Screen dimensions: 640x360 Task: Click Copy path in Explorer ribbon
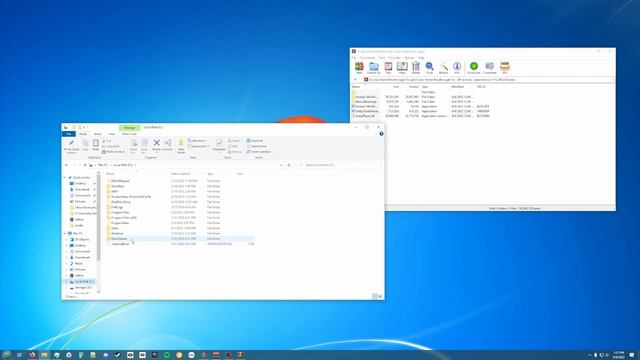pyautogui.click(x=111, y=146)
